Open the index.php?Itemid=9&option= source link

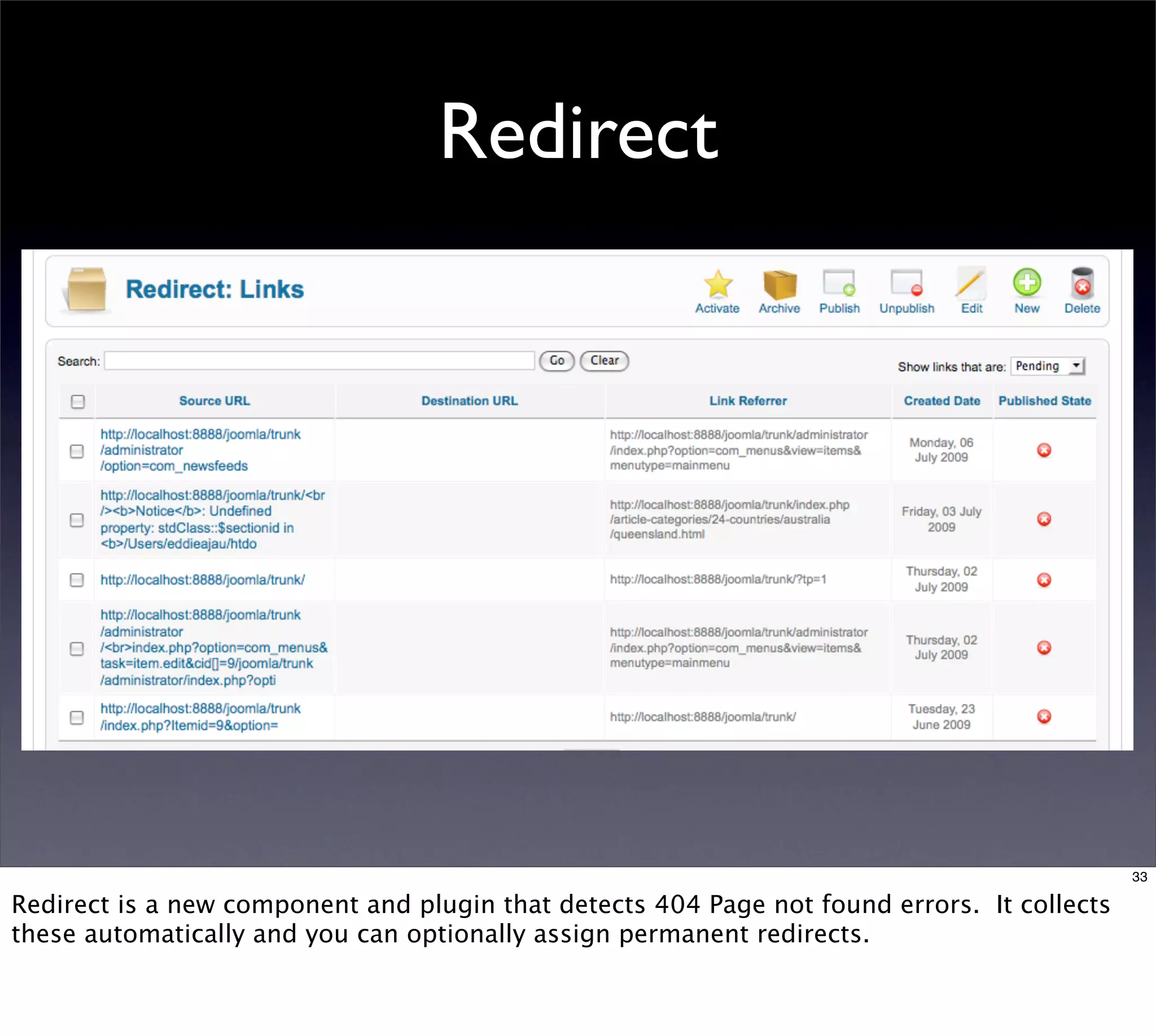click(200, 717)
